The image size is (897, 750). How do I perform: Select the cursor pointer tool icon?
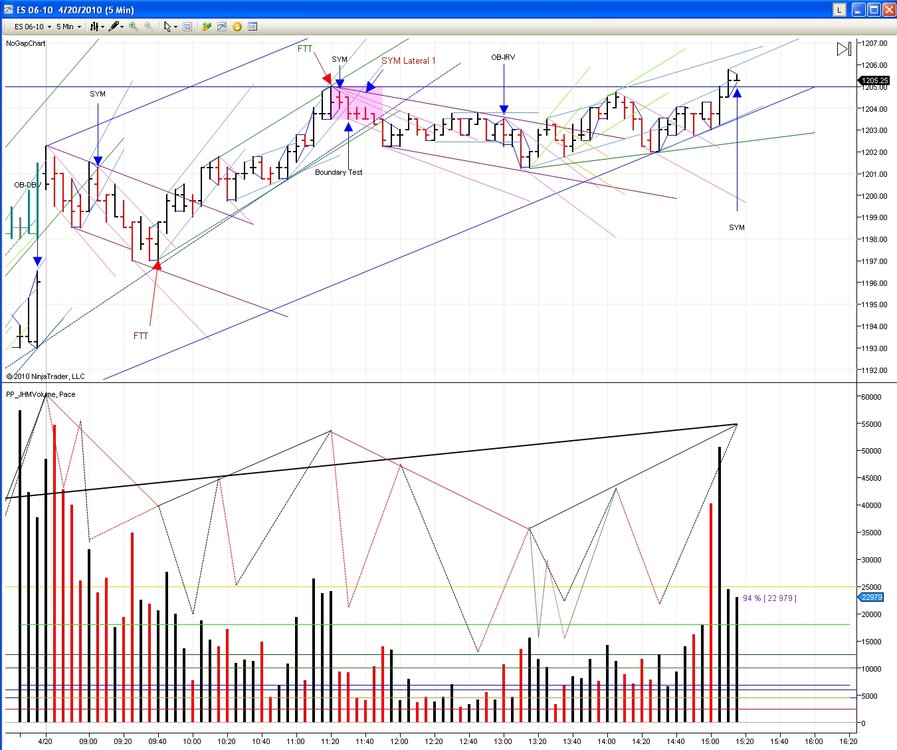pyautogui.click(x=167, y=26)
